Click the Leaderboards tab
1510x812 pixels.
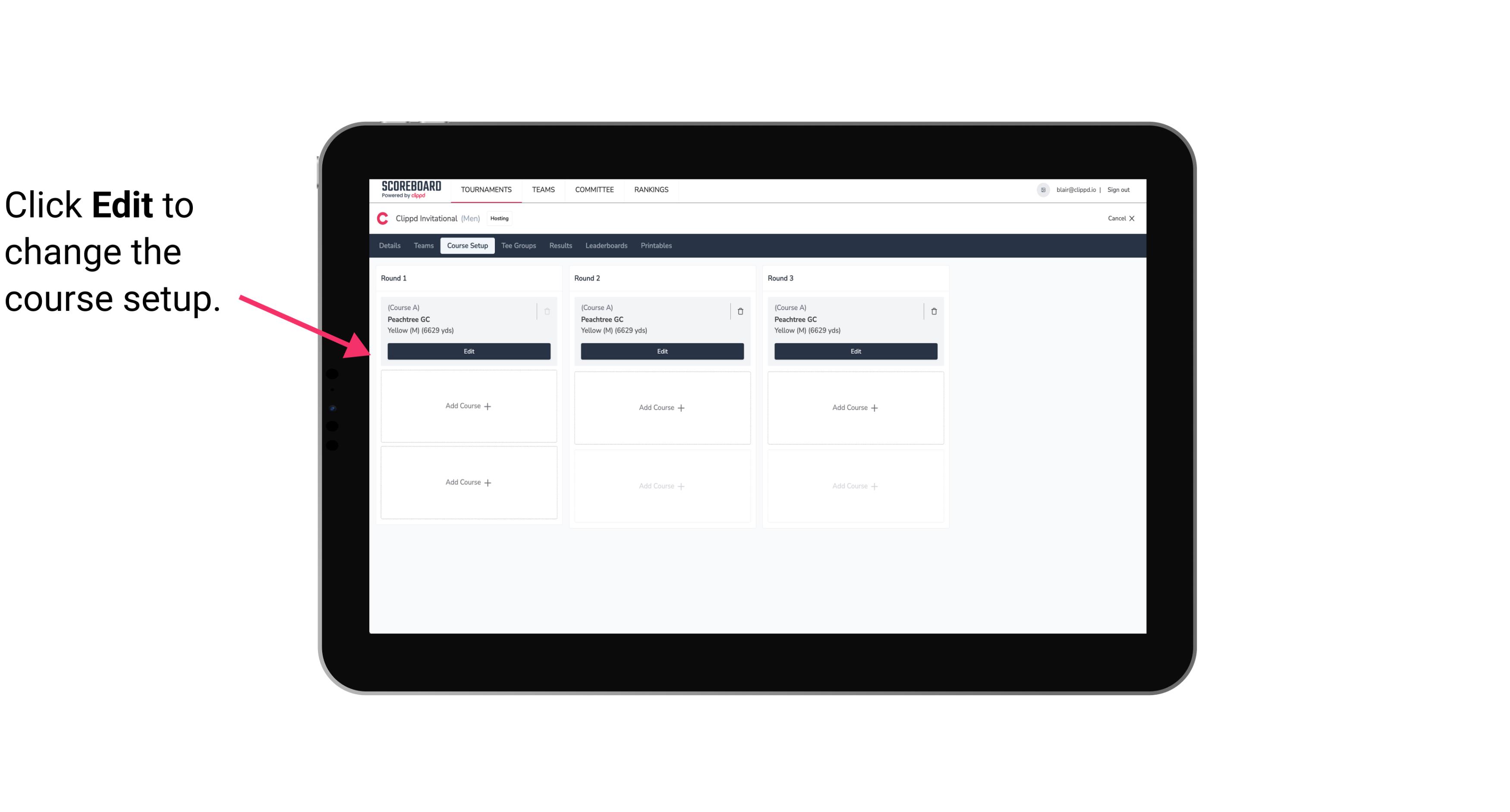pos(605,246)
